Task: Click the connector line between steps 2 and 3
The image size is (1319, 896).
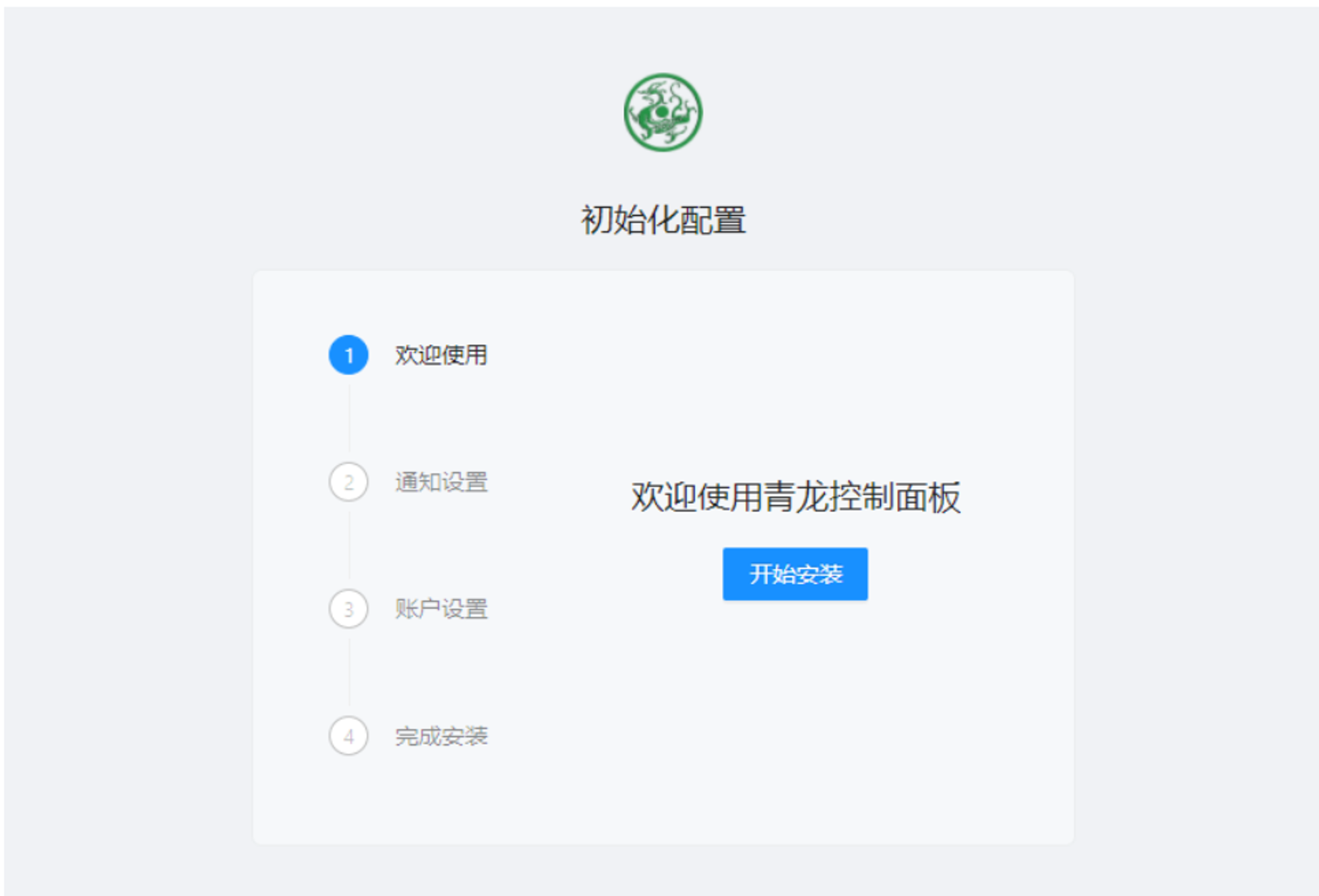Action: tap(349, 545)
